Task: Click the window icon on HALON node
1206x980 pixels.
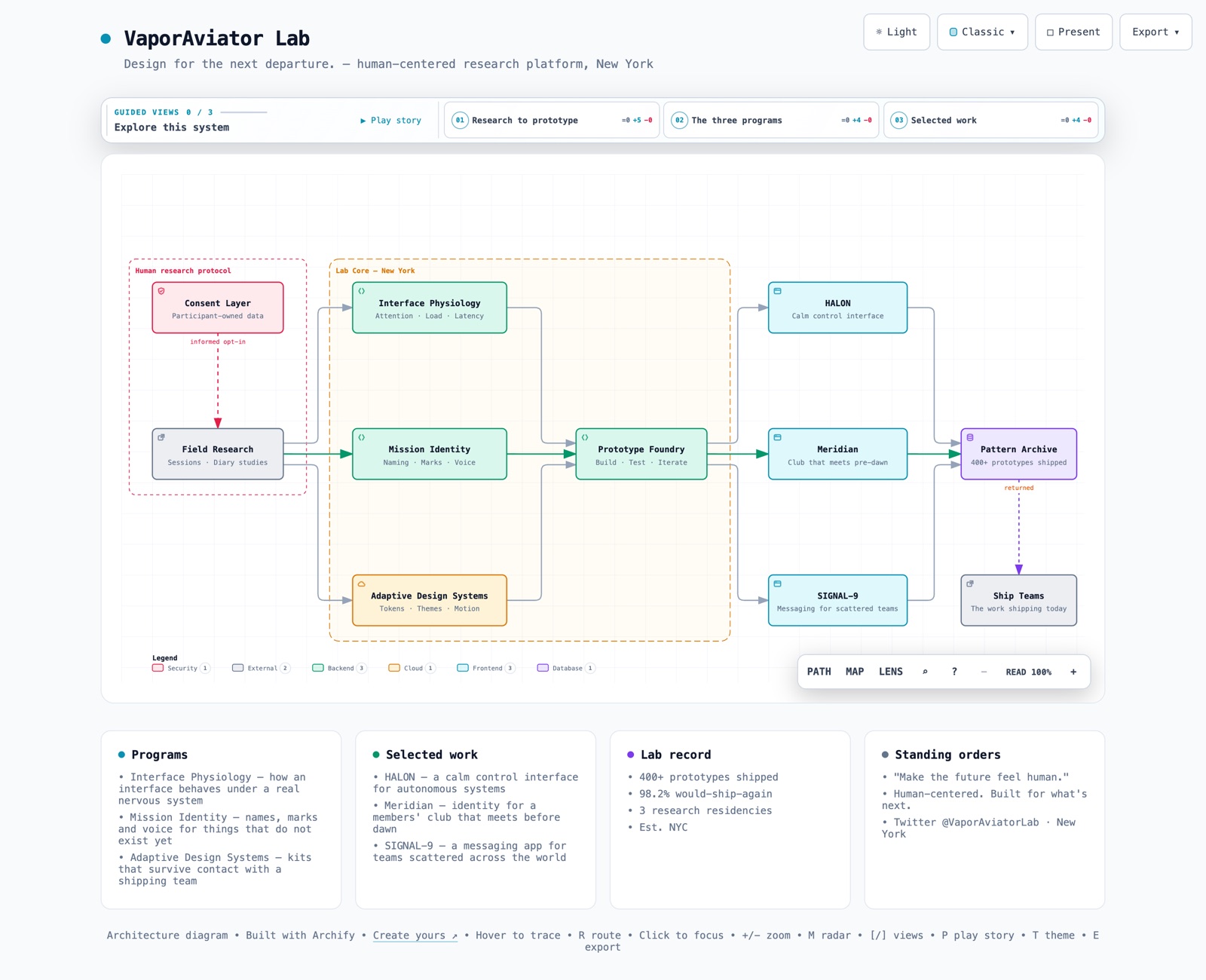Action: click(778, 291)
